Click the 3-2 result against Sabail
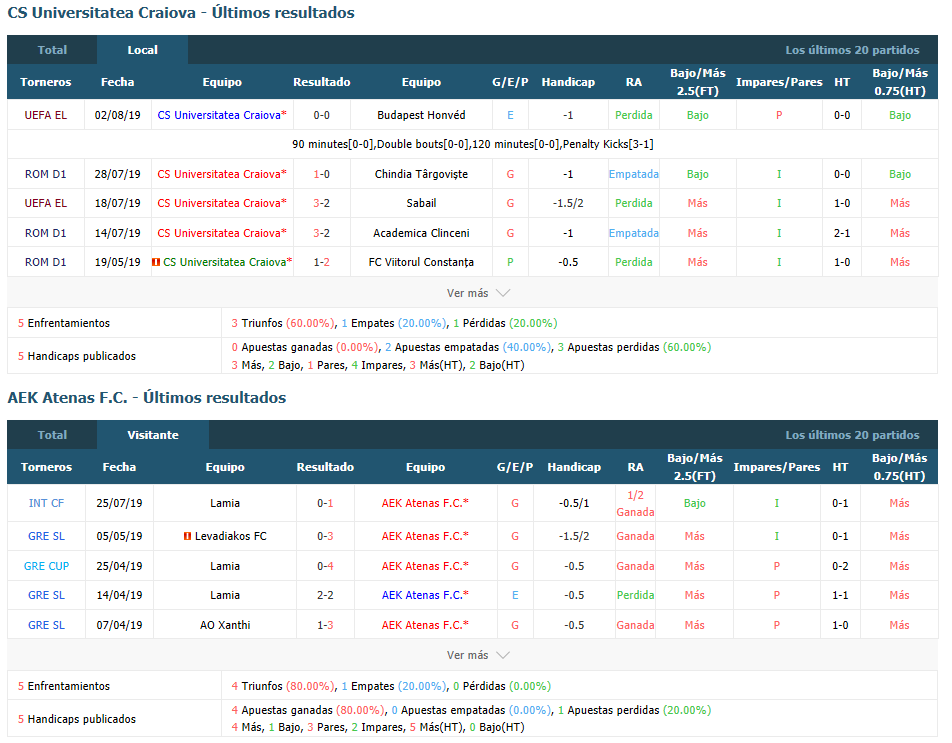The image size is (952, 743). click(322, 203)
